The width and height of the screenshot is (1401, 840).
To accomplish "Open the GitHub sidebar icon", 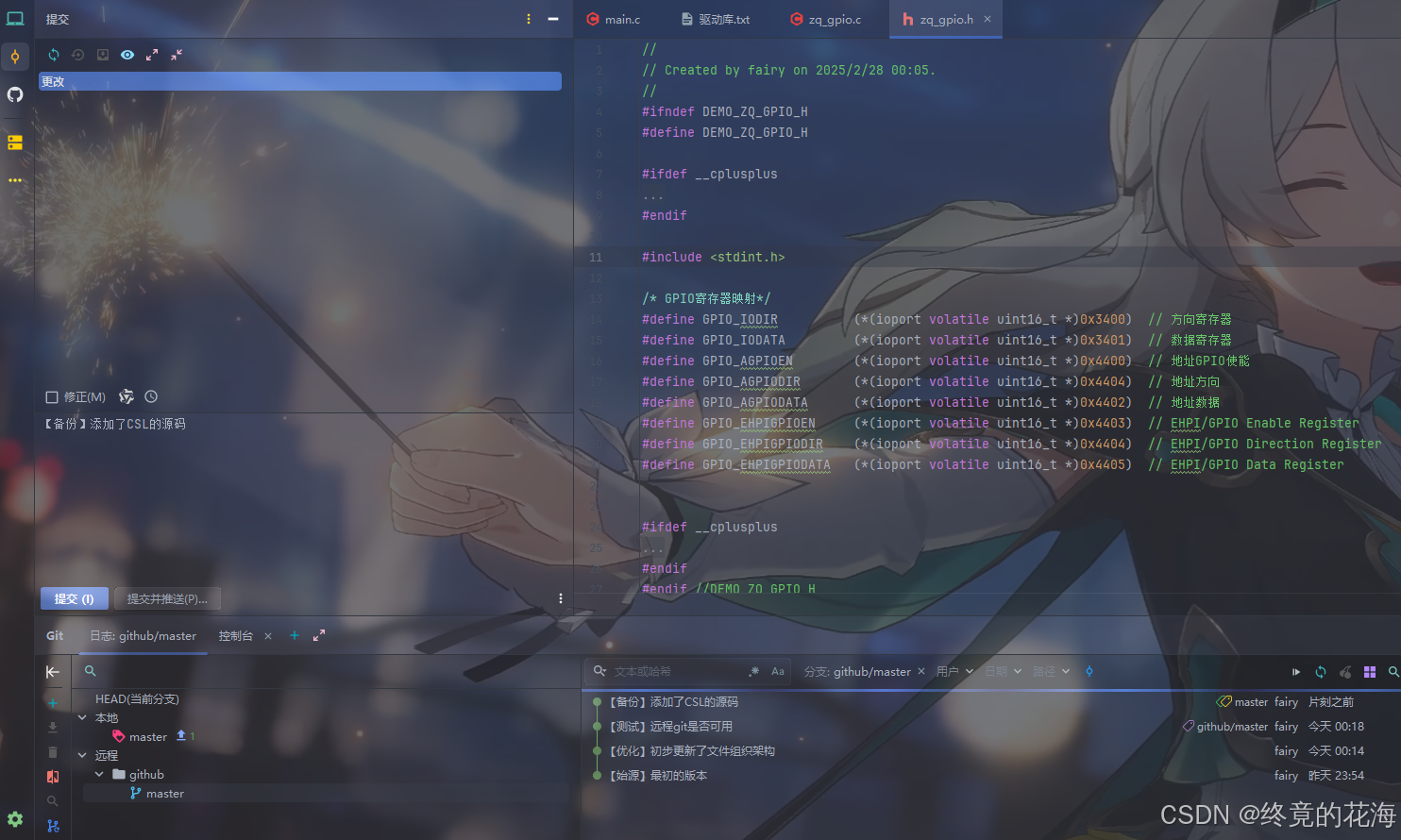I will [x=15, y=94].
